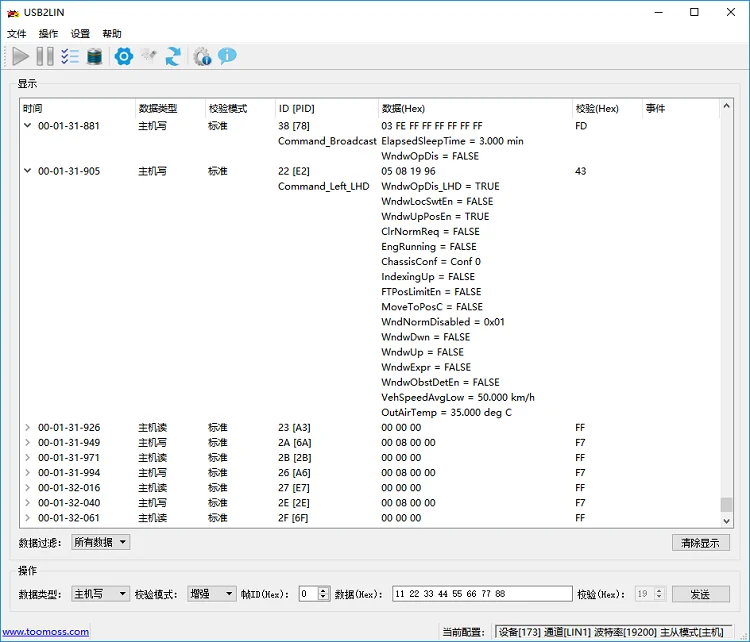Select the 27 [E7] ID cell
Image resolution: width=750 pixels, height=642 pixels.
point(294,487)
